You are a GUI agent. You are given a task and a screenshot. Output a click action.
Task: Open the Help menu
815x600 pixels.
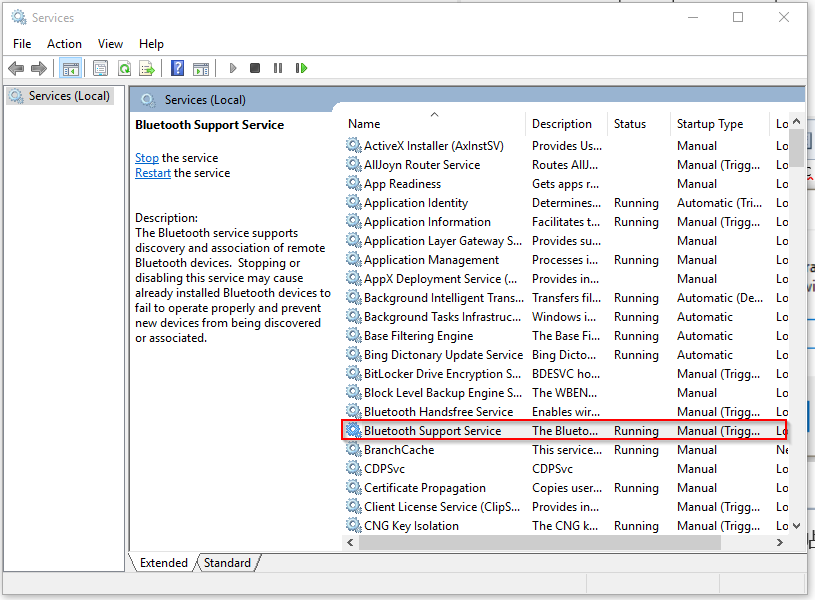(151, 44)
